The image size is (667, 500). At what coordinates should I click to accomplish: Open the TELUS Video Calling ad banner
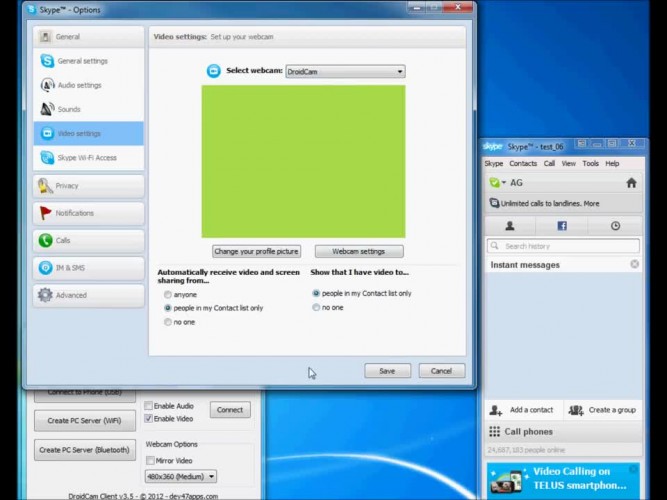point(563,481)
